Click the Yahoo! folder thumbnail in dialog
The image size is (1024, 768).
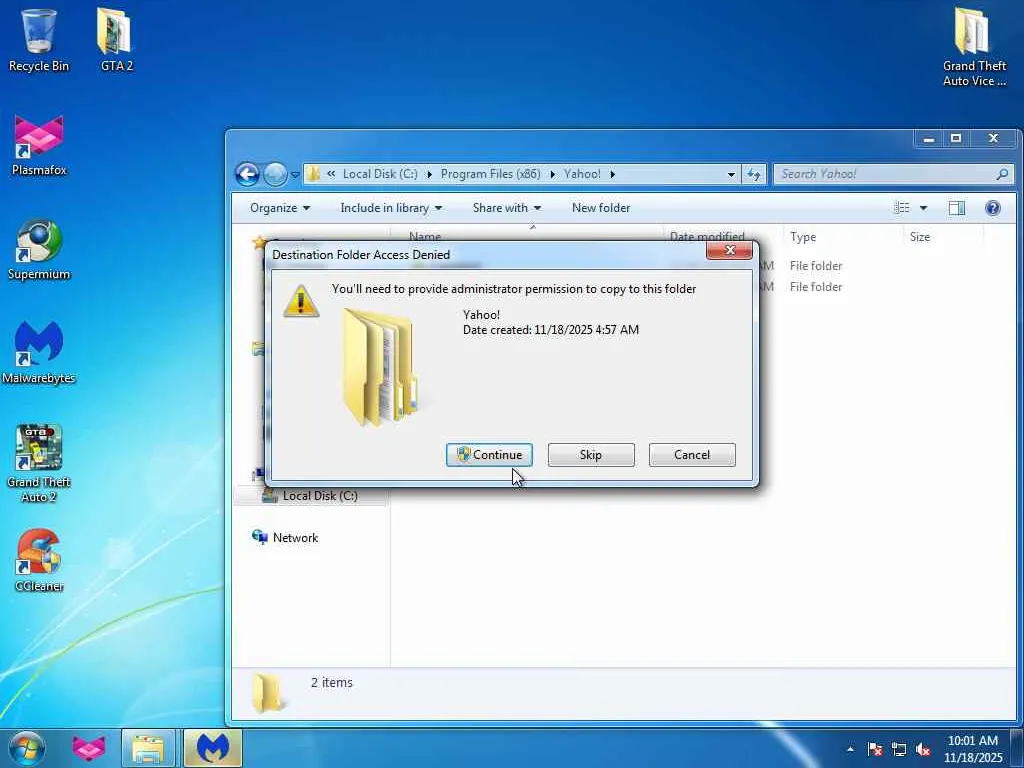tap(380, 367)
